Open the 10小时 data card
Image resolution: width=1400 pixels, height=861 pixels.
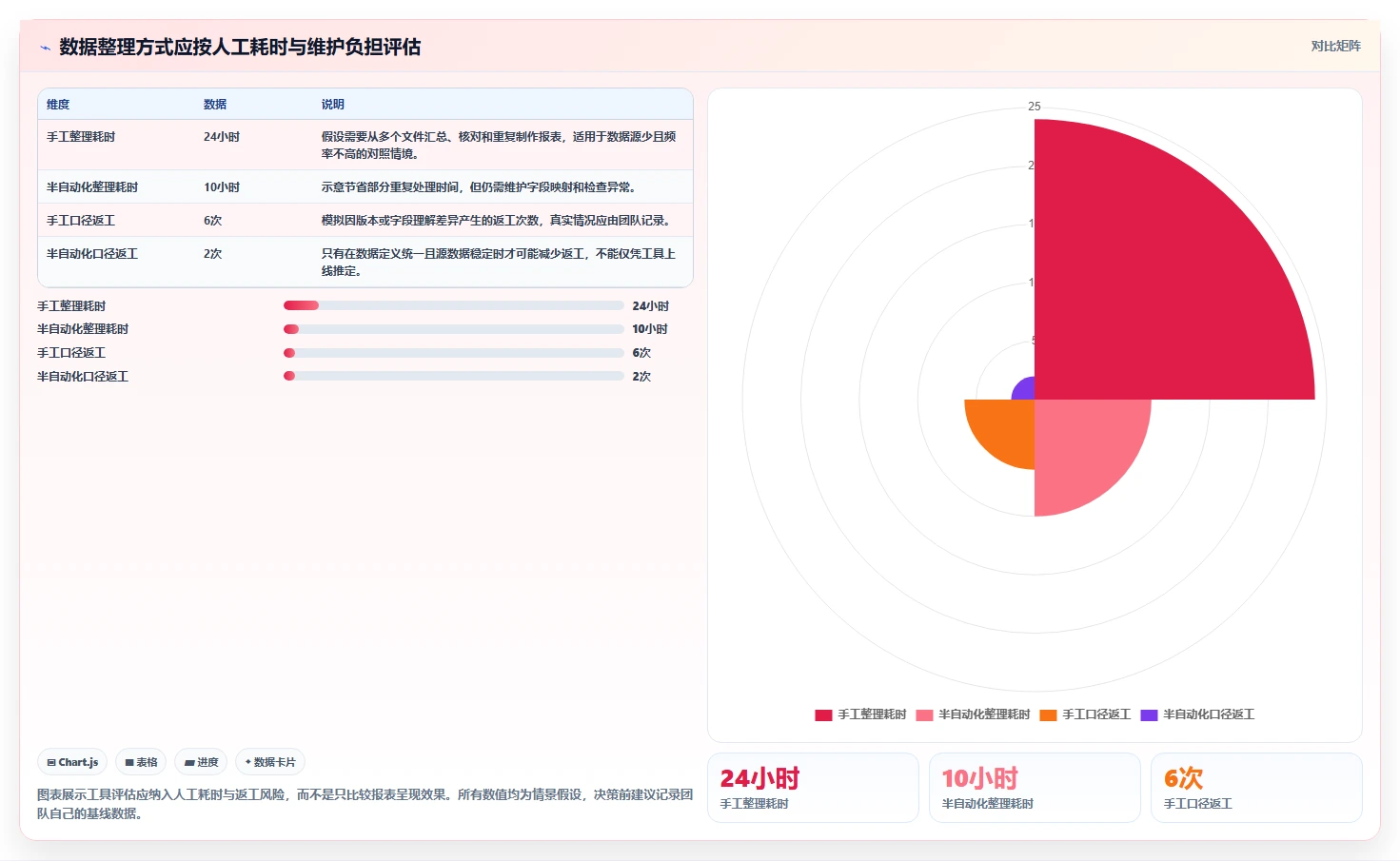coord(1035,788)
